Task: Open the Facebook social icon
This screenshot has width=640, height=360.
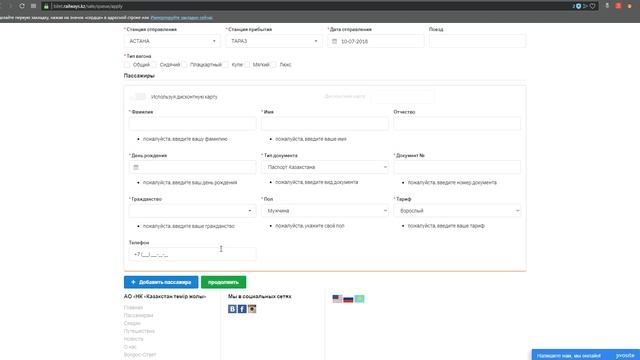Action: pyautogui.click(x=242, y=309)
